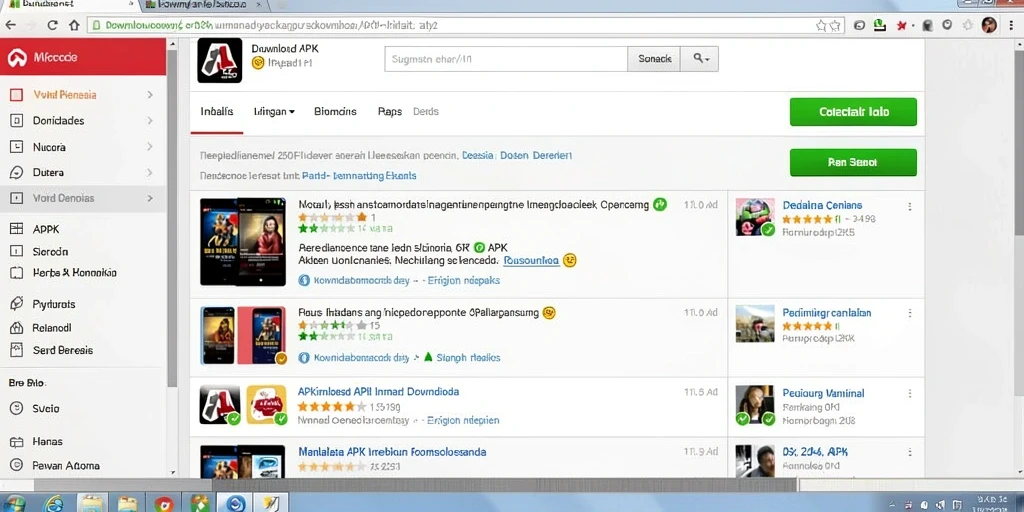
Task: Toggle the Nucora sidebar checkbox
Action: click(16, 147)
